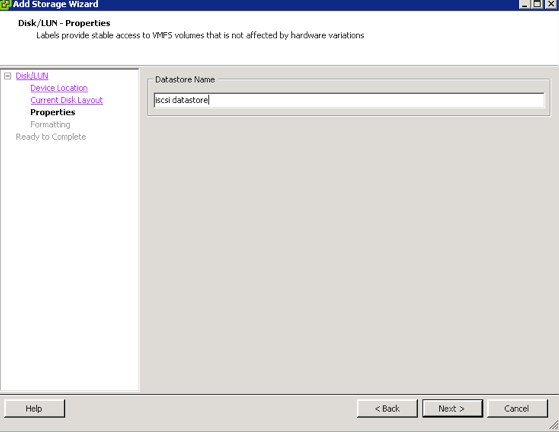The height and width of the screenshot is (432, 559).
Task: Cancel the Add Storage Wizard
Action: coord(517,408)
